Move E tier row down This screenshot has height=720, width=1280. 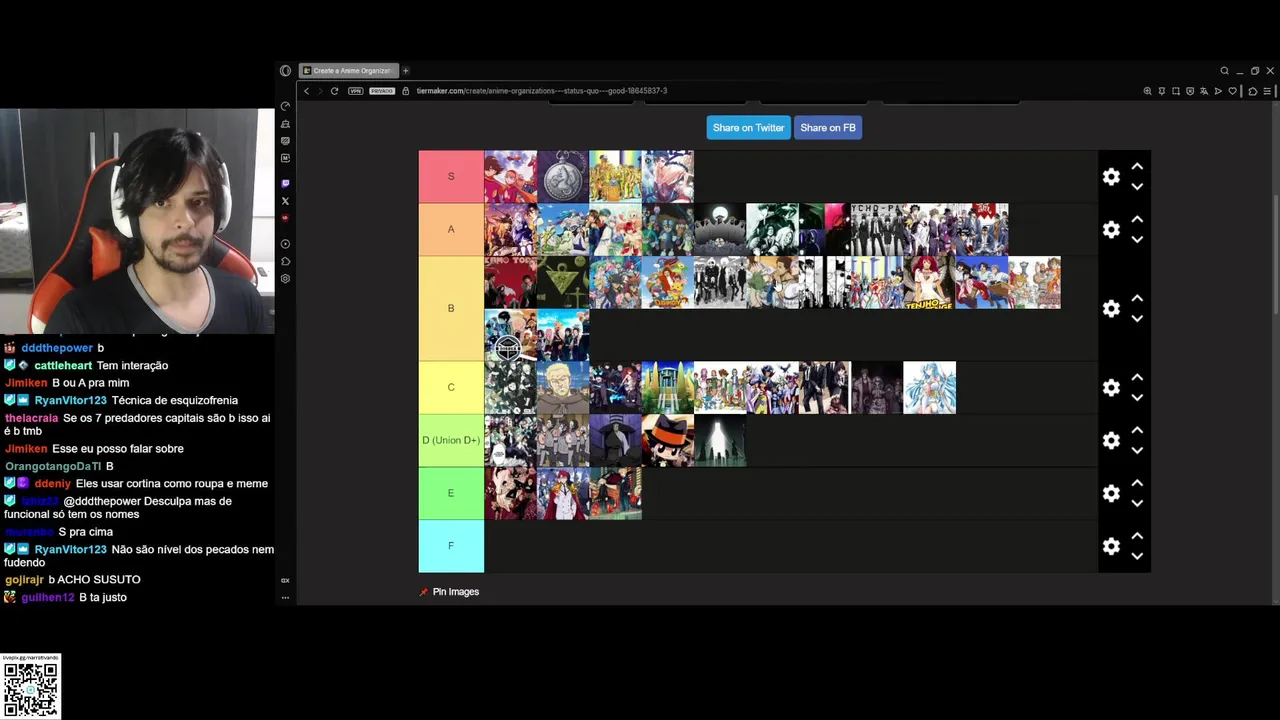(x=1137, y=504)
